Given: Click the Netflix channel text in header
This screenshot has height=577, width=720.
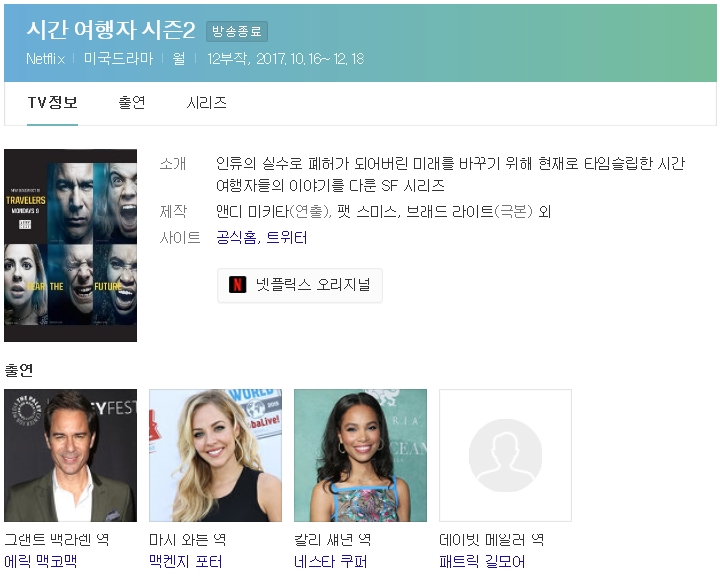Looking at the screenshot, I should pyautogui.click(x=45, y=59).
